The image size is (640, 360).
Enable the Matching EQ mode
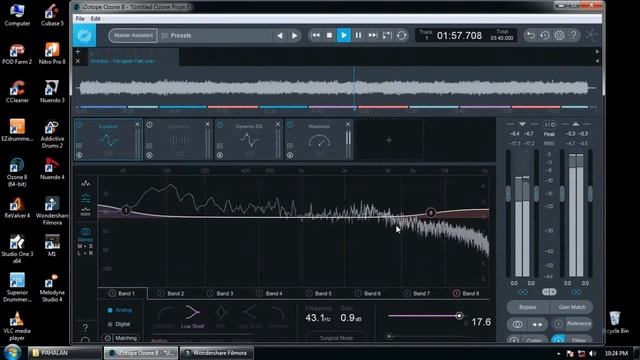121,338
